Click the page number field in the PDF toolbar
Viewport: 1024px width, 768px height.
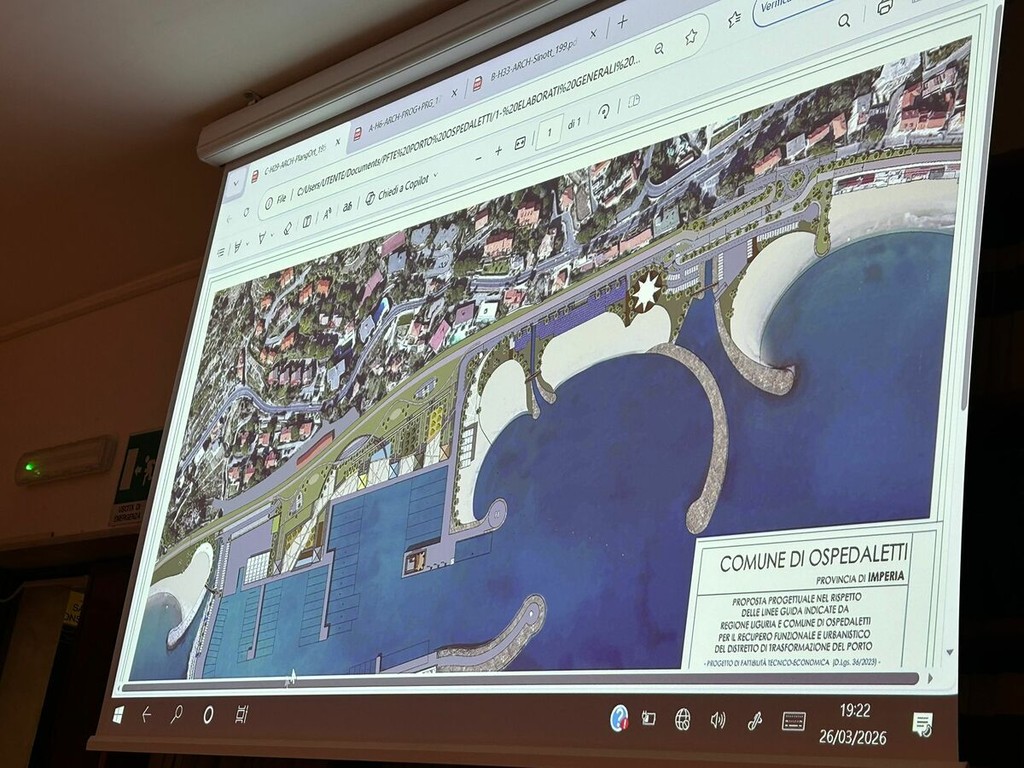click(550, 131)
